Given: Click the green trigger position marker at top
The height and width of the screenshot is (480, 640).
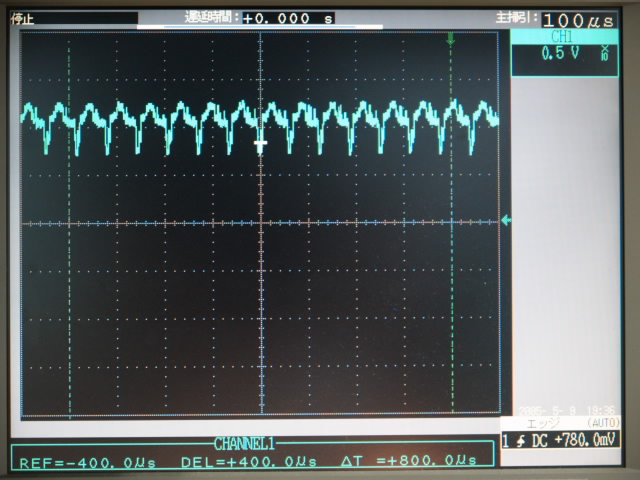Looking at the screenshot, I should coord(452,39).
